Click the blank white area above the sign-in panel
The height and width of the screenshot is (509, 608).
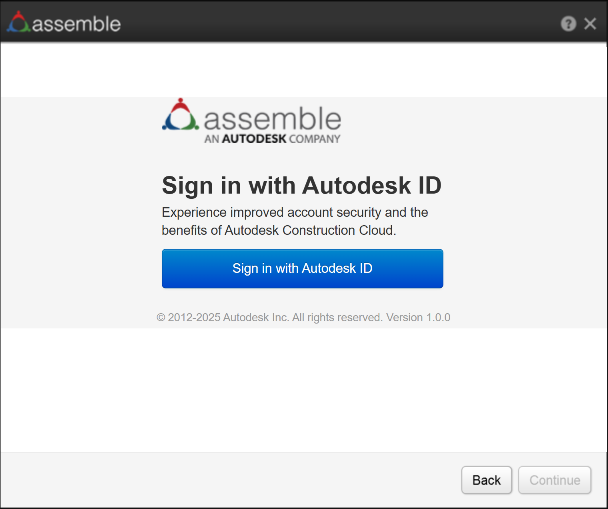pyautogui.click(x=304, y=70)
